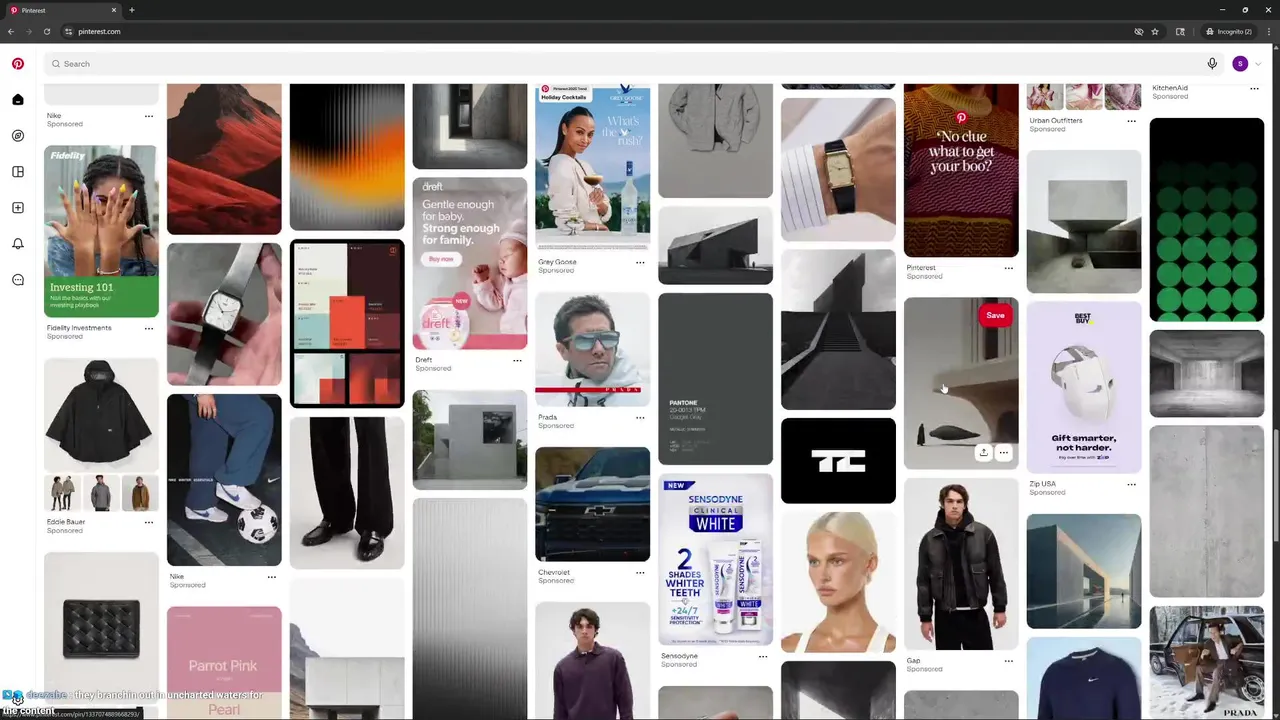Reload the page
This screenshot has width=1280, height=720.
pos(46,31)
